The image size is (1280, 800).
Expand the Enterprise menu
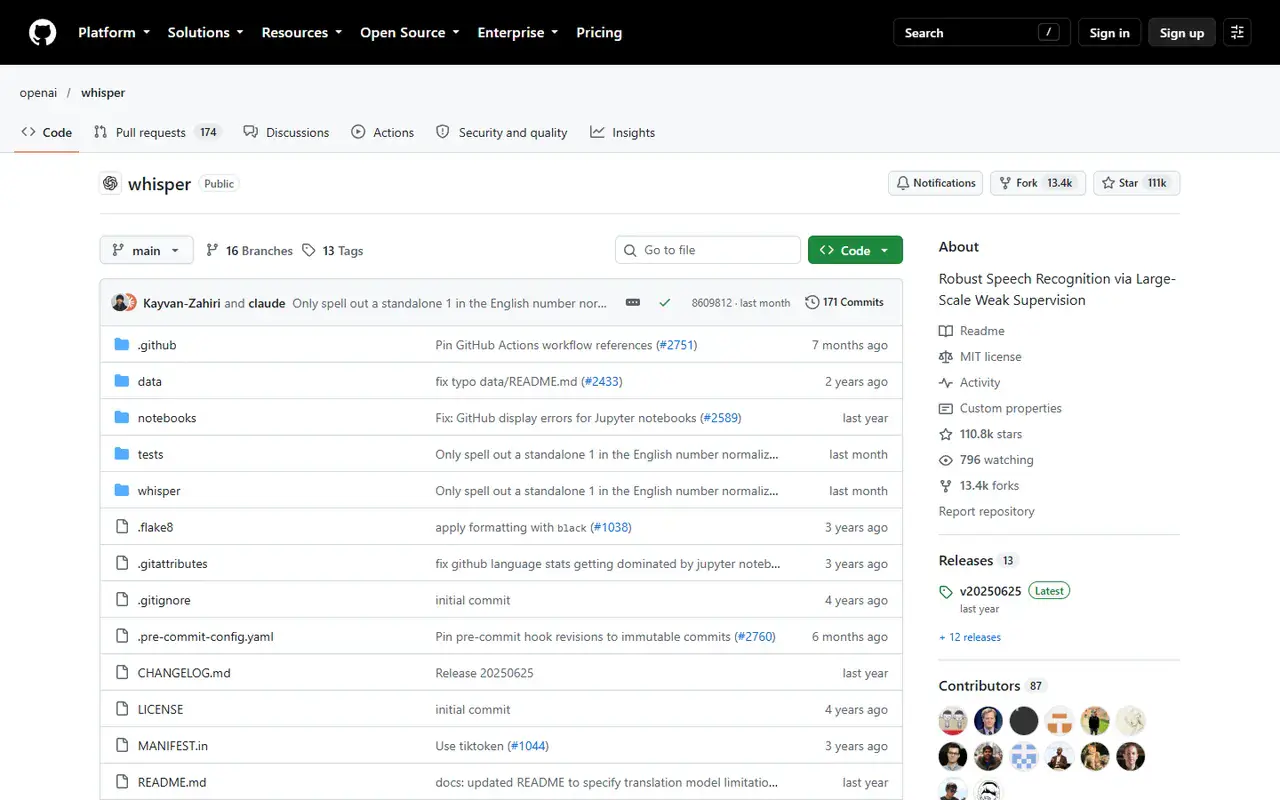coord(518,33)
